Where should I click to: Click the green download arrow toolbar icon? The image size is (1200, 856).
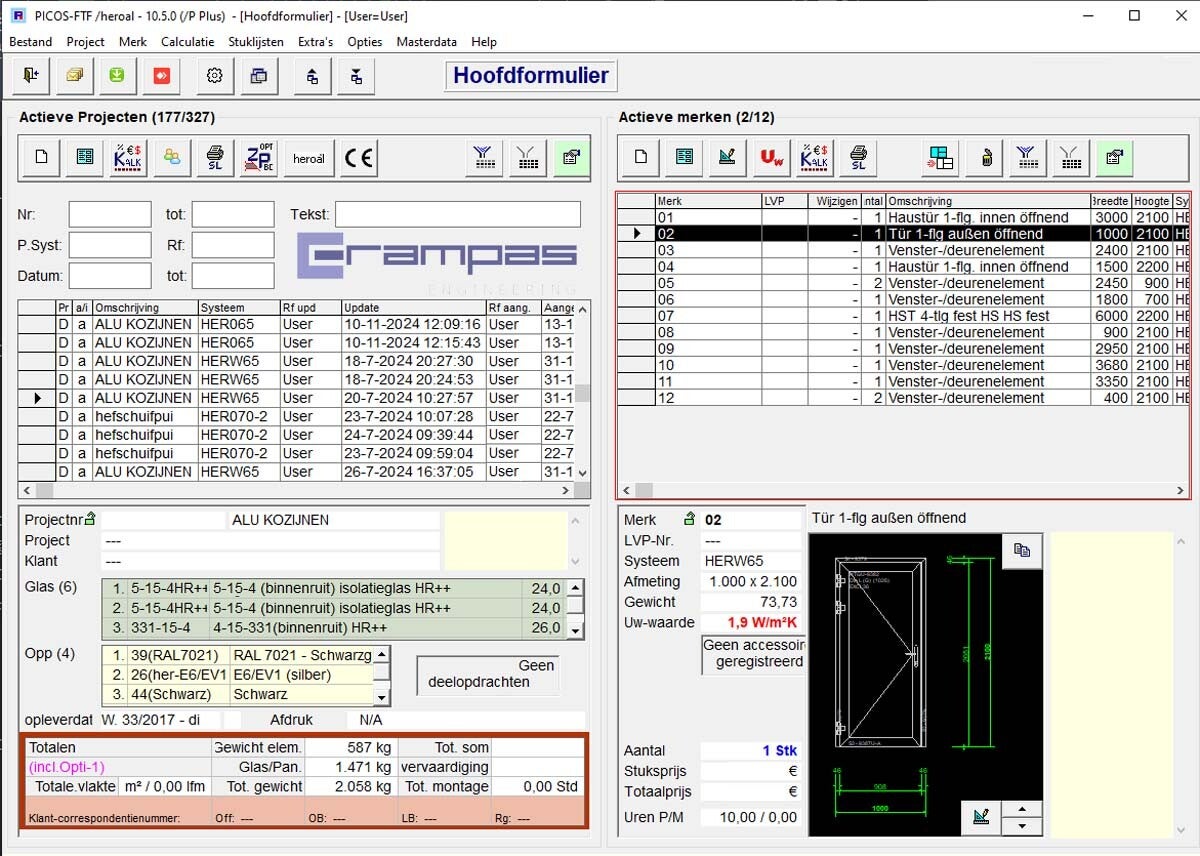117,76
